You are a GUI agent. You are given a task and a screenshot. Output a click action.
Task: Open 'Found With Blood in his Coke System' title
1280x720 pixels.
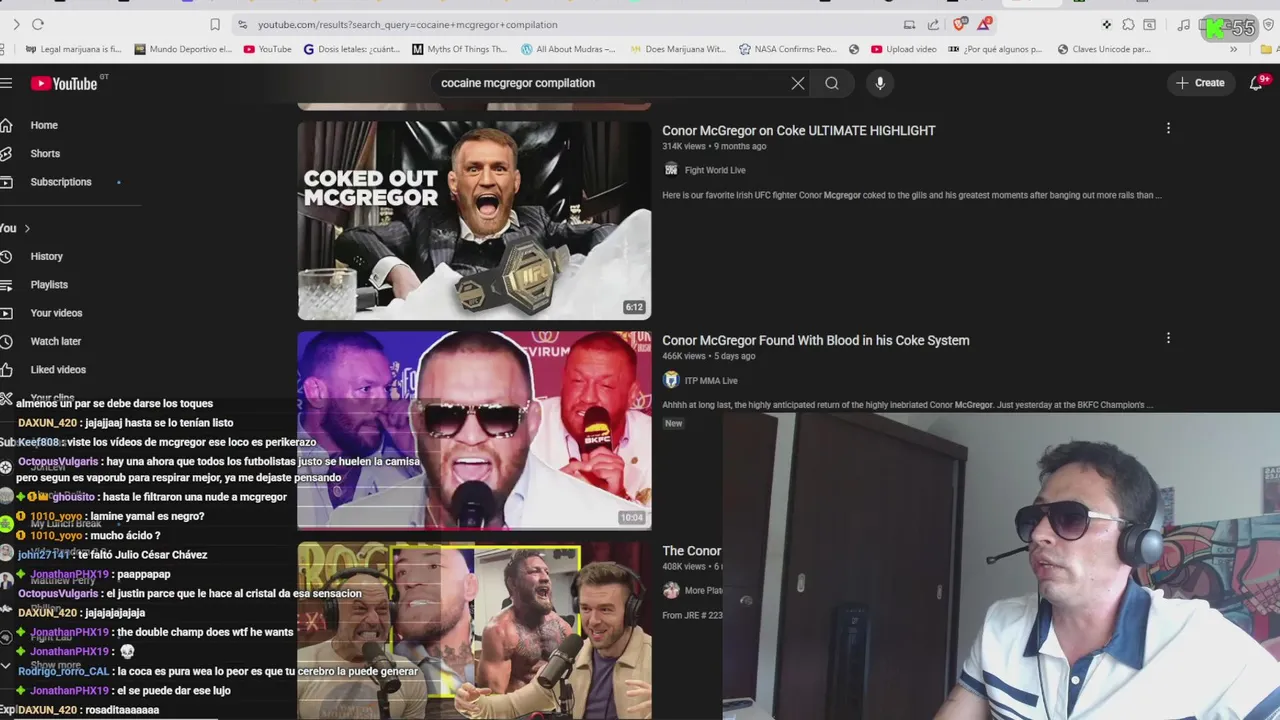[815, 341]
